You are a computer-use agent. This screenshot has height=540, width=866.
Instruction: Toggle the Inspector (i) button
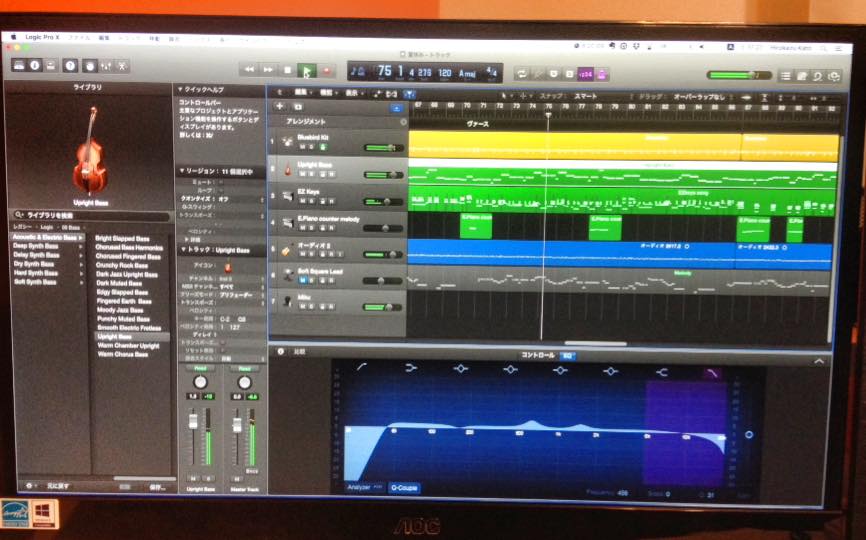pos(35,65)
